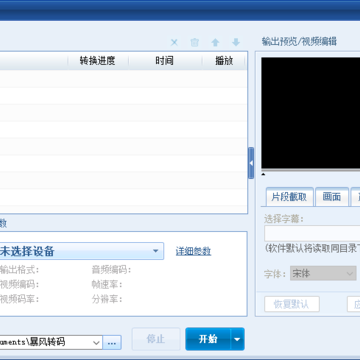Open the 未选择设备 device dropdown

pos(81,251)
